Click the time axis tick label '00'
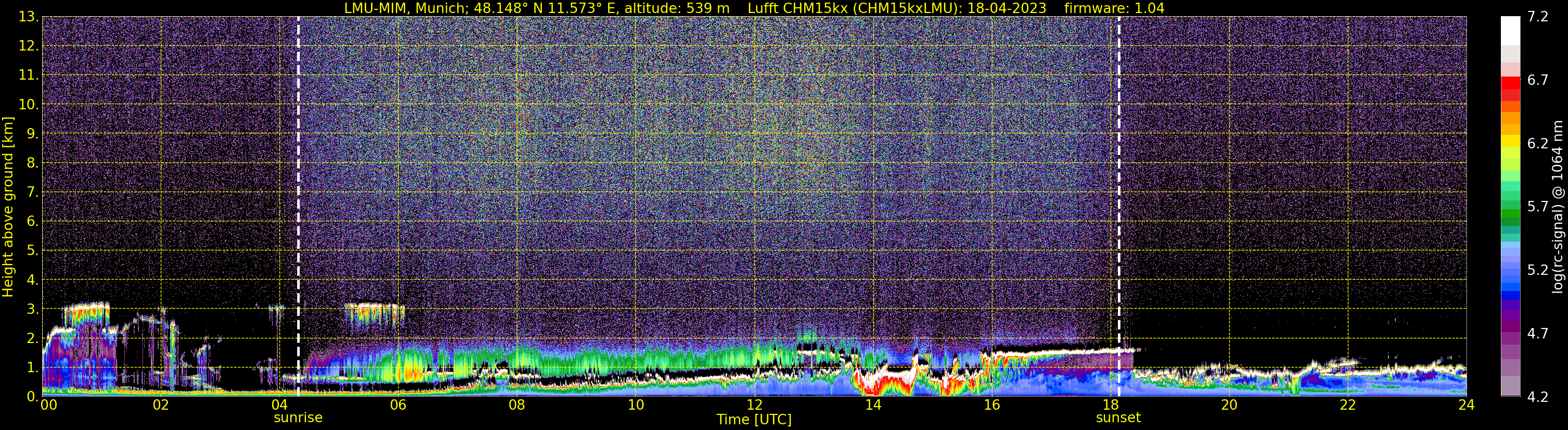The height and width of the screenshot is (430, 1568). 48,405
